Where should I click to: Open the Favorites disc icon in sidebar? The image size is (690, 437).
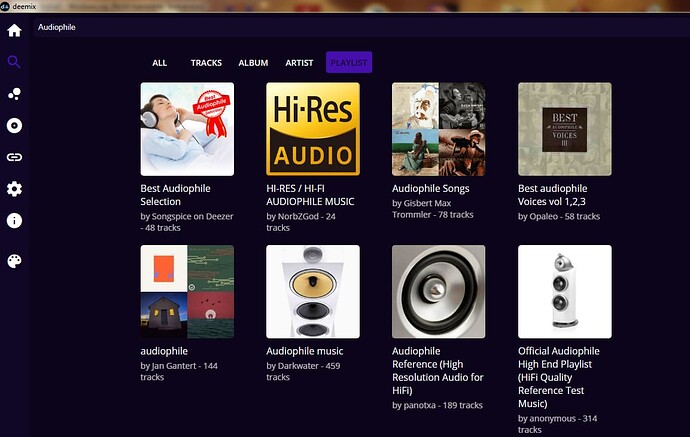pyautogui.click(x=14, y=126)
